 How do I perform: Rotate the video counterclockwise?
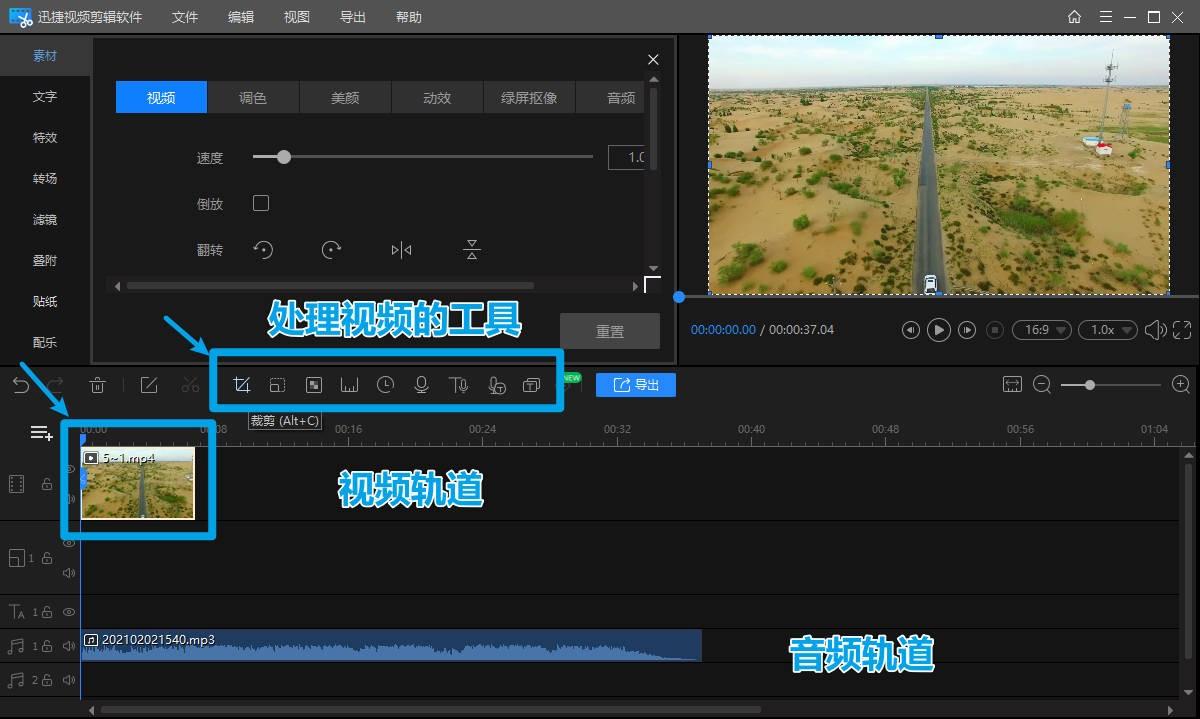263,250
